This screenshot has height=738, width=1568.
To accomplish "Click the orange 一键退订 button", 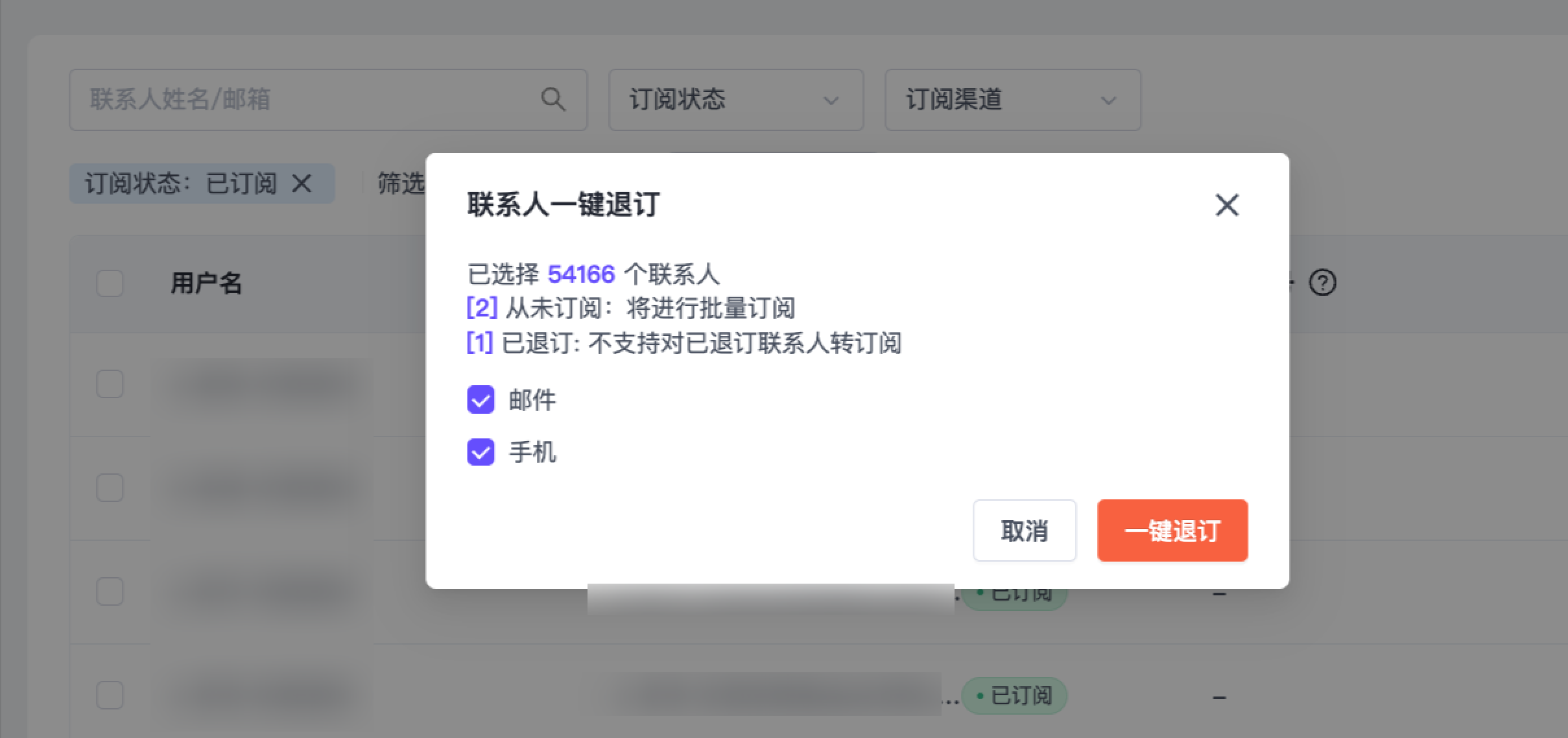I will pos(1172,530).
